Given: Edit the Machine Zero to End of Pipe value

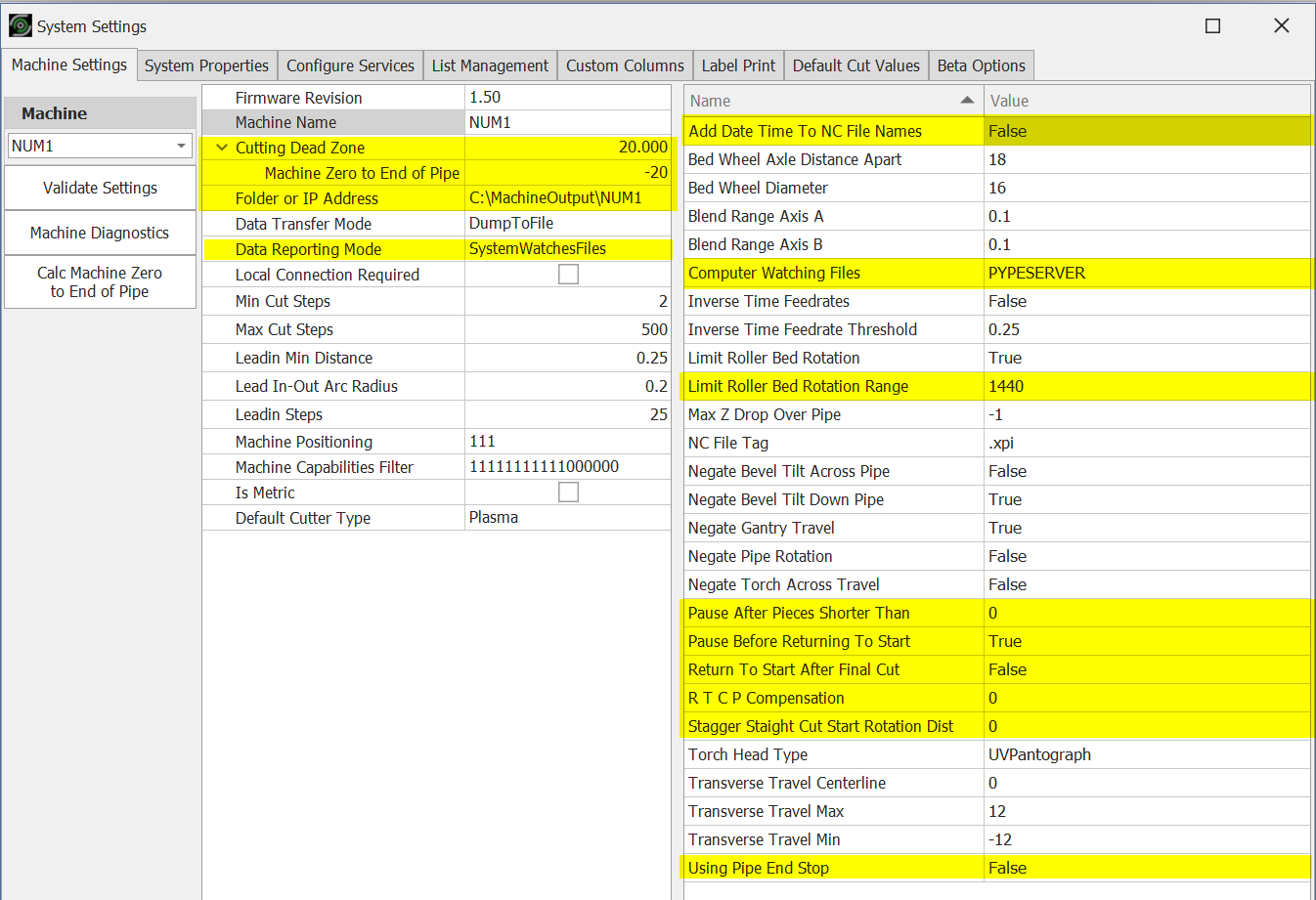Looking at the screenshot, I should pyautogui.click(x=567, y=173).
